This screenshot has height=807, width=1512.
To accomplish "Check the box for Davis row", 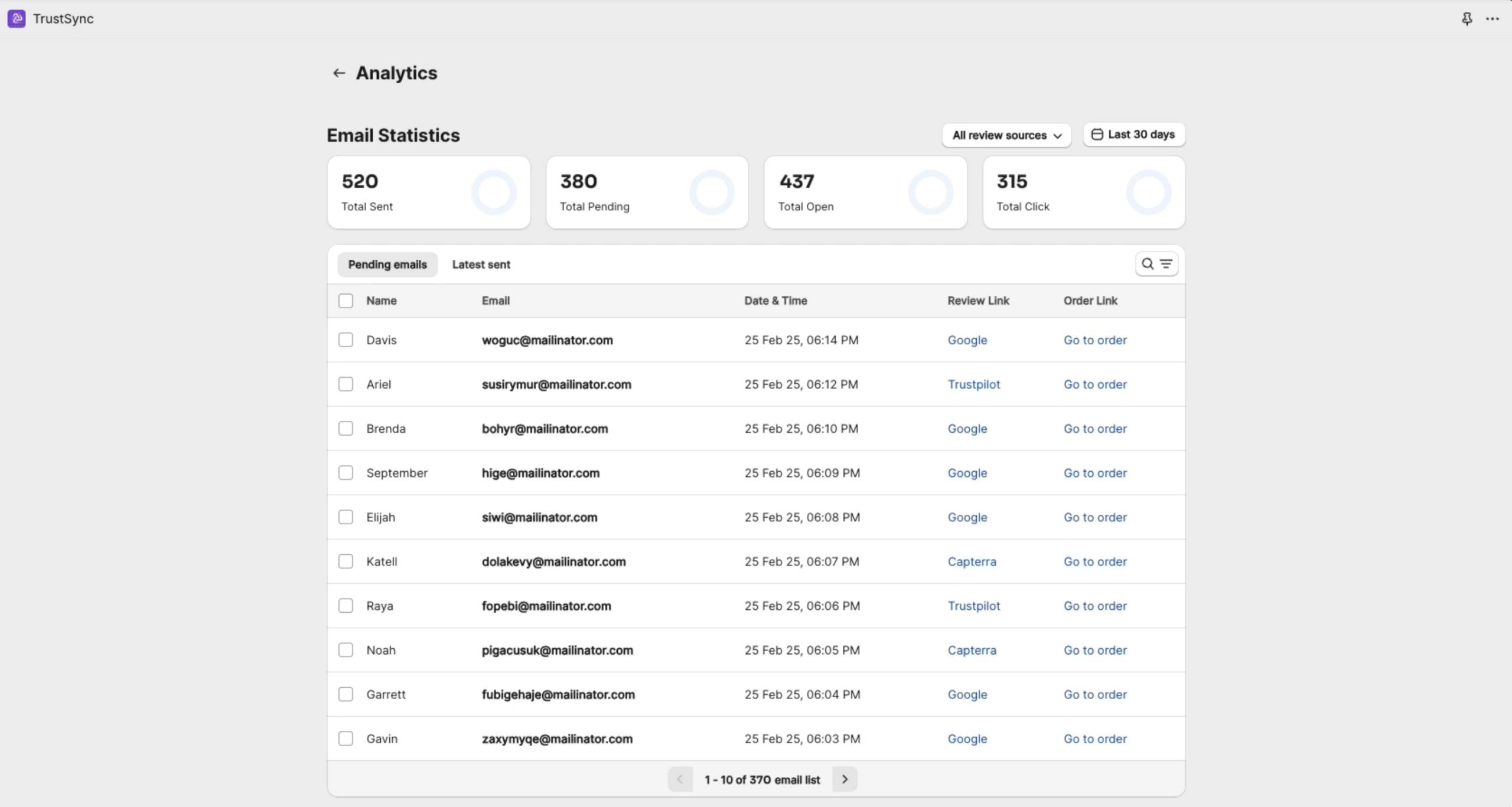I will tap(346, 339).
